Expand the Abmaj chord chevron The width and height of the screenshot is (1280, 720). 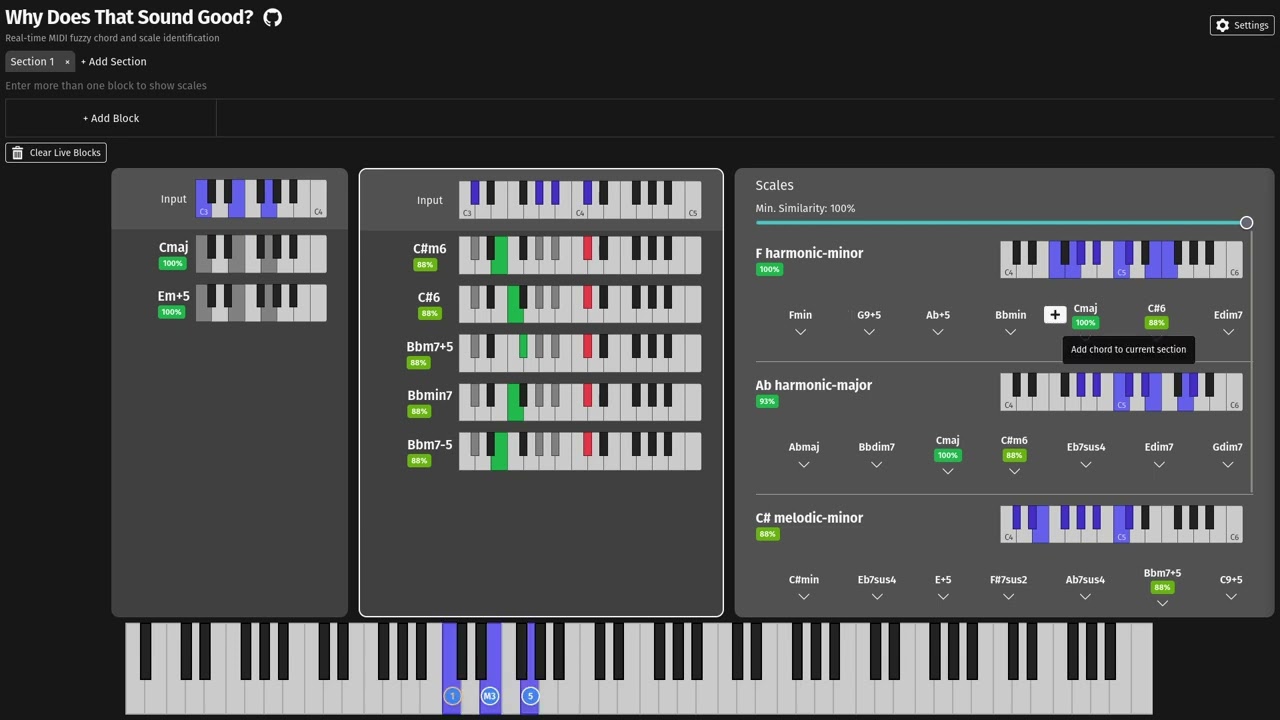pos(803,464)
